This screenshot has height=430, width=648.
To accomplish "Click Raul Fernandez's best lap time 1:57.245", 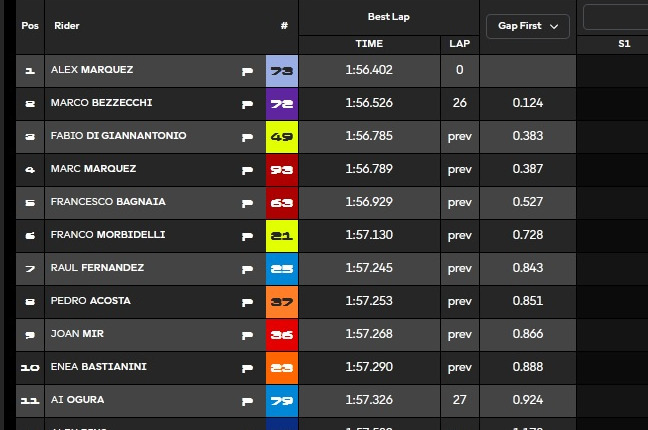I will [369, 268].
